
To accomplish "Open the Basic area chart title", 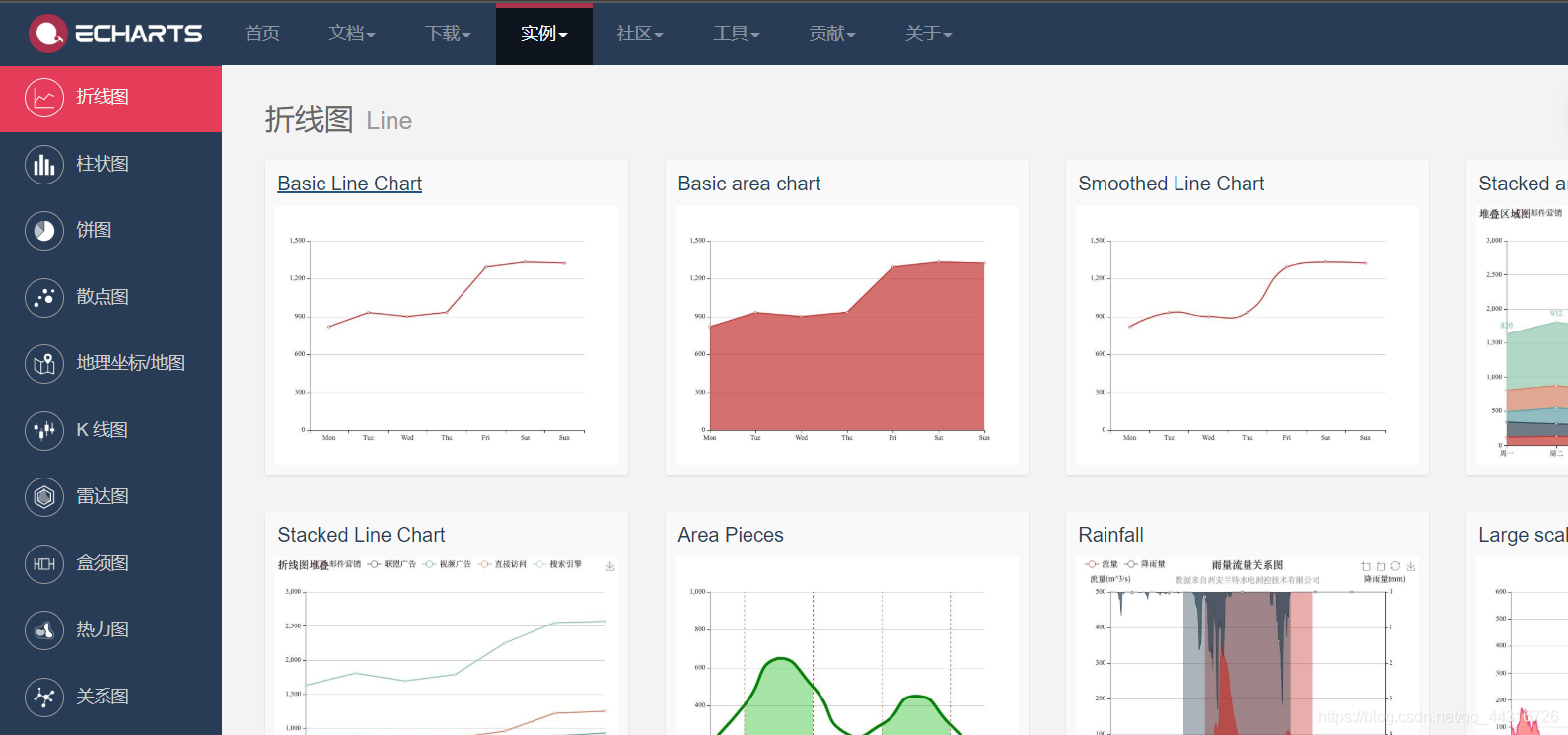I will tap(749, 184).
